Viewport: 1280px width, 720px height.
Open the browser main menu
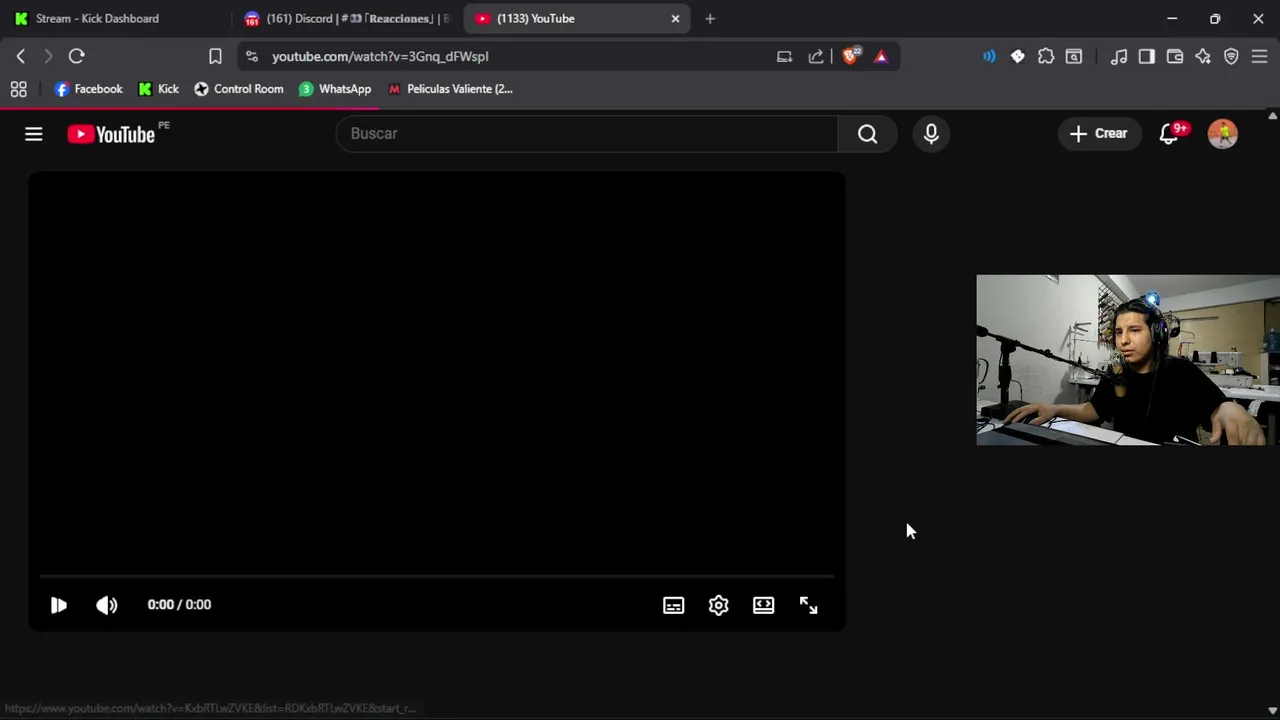[x=1259, y=56]
